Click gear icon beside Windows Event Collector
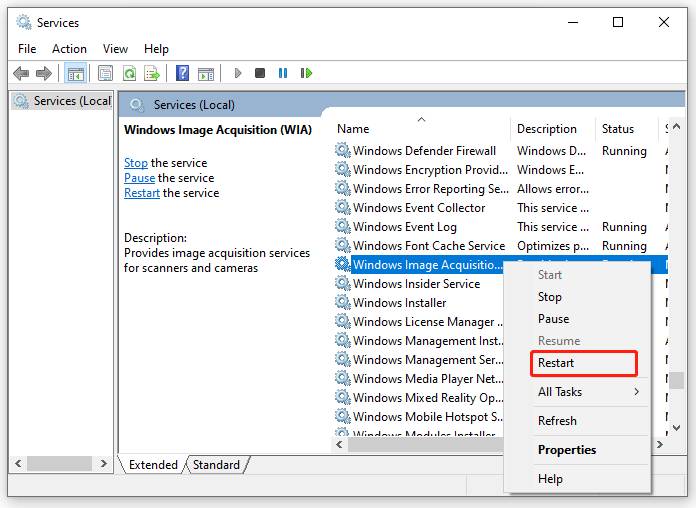The width and height of the screenshot is (696, 508). 343,207
